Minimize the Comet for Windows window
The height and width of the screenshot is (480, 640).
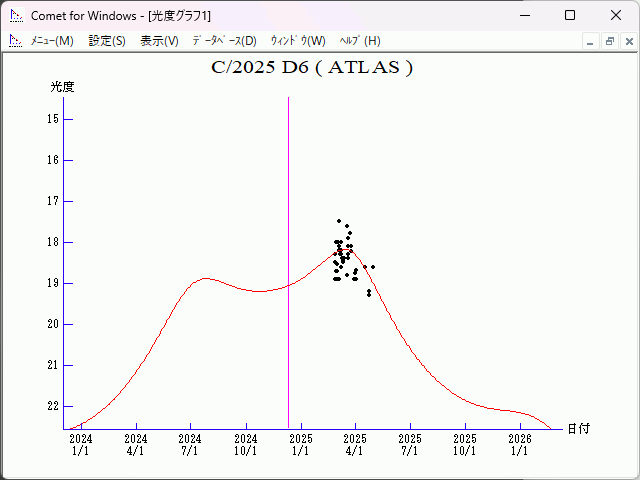tap(523, 15)
